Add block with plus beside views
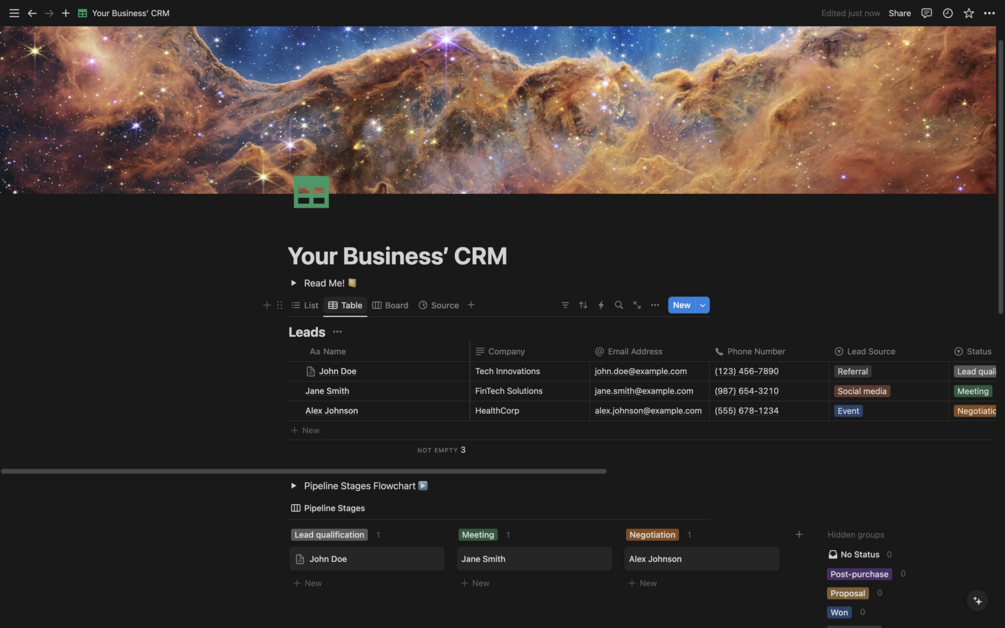The image size is (1005, 628). 267,305
